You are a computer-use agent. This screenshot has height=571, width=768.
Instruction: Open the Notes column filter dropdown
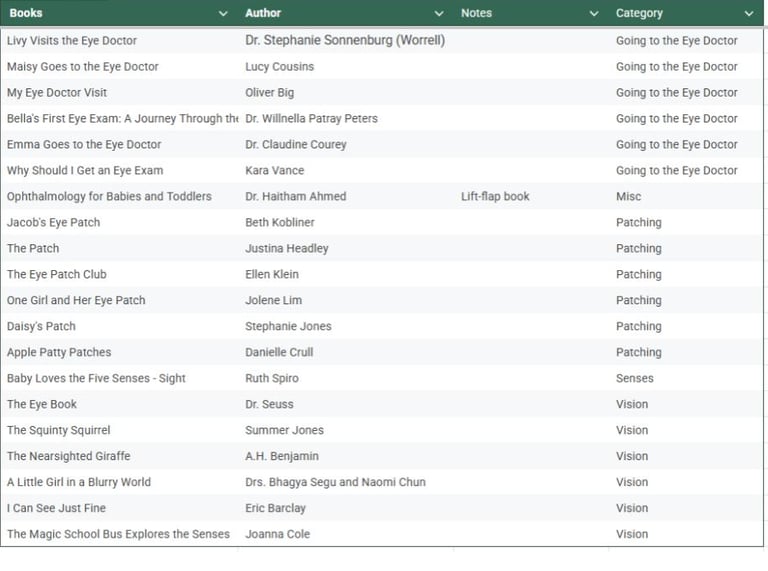tap(594, 14)
